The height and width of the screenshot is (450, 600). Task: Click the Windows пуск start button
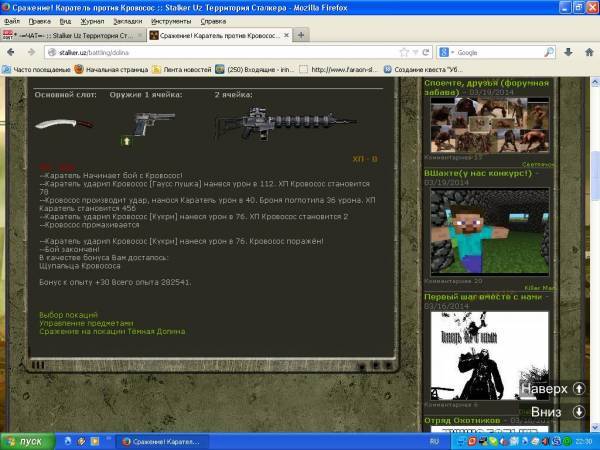point(24,440)
